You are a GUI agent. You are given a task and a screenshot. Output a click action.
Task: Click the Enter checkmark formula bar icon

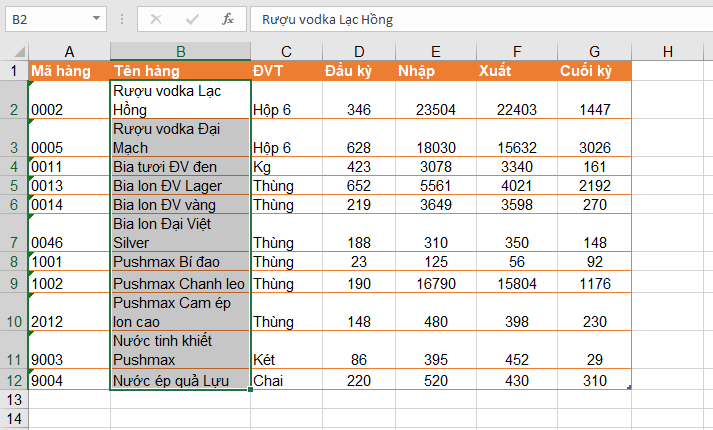(192, 19)
